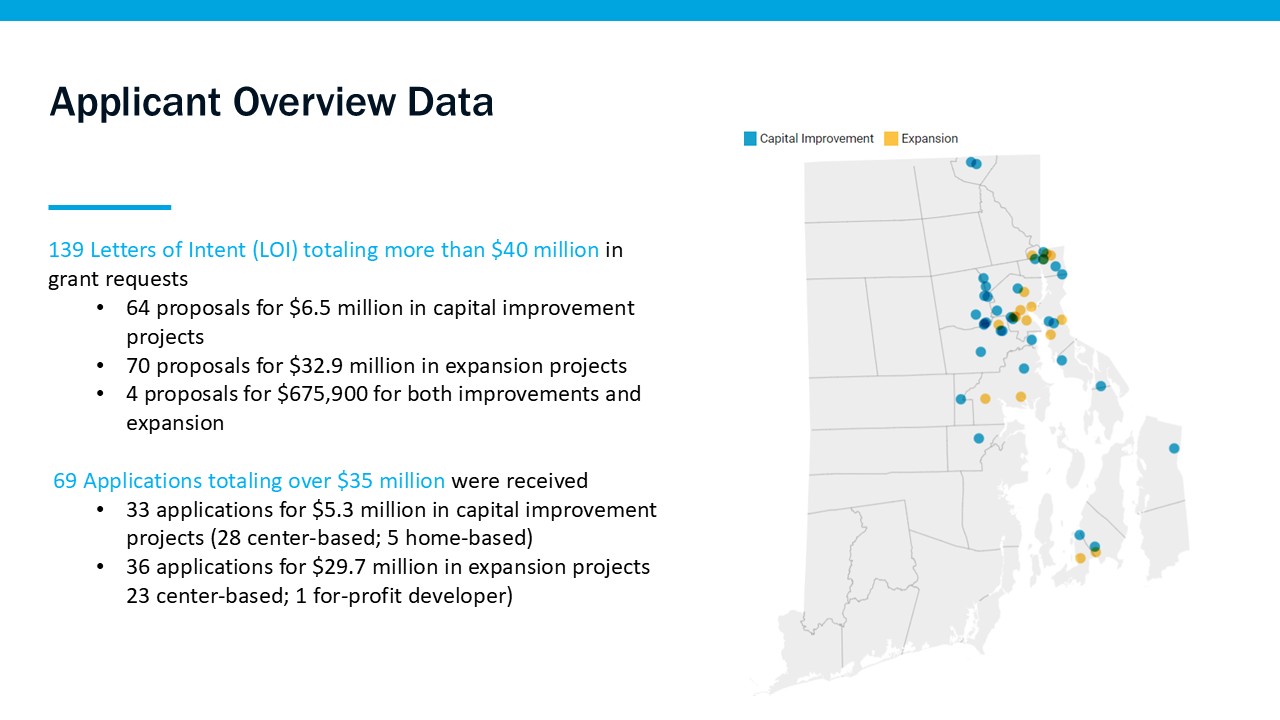Click the easternmost blue dot on the map
The height and width of the screenshot is (720, 1280).
[x=1174, y=448]
